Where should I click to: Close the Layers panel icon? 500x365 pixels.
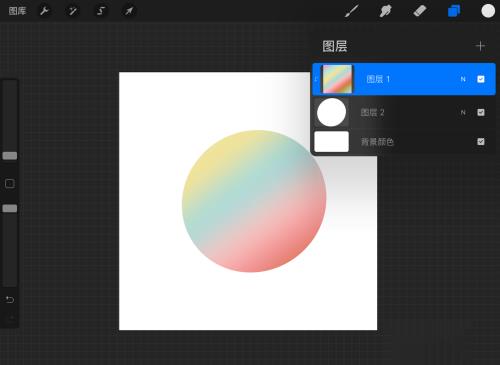click(454, 11)
